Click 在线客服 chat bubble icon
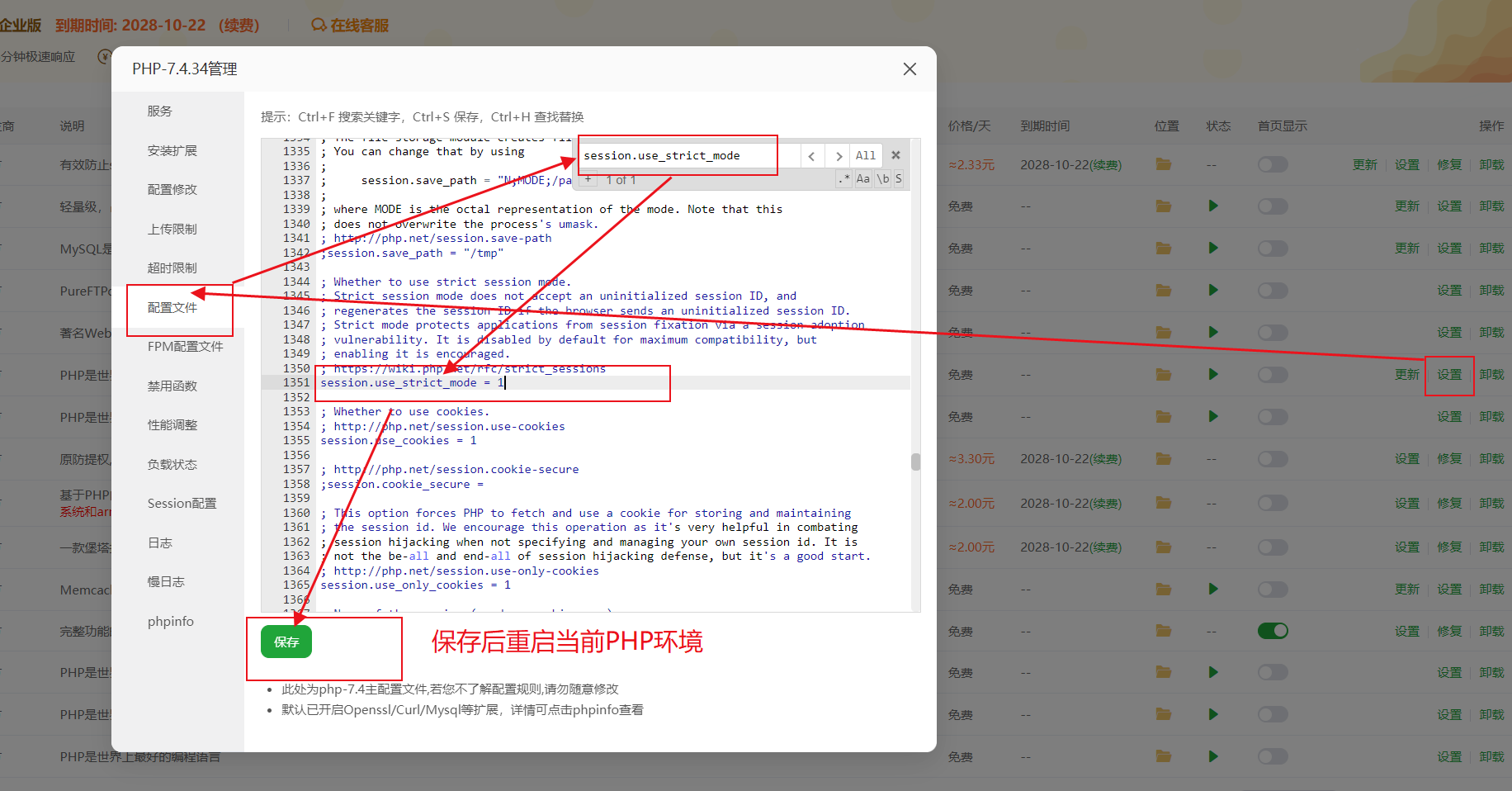 (319, 25)
